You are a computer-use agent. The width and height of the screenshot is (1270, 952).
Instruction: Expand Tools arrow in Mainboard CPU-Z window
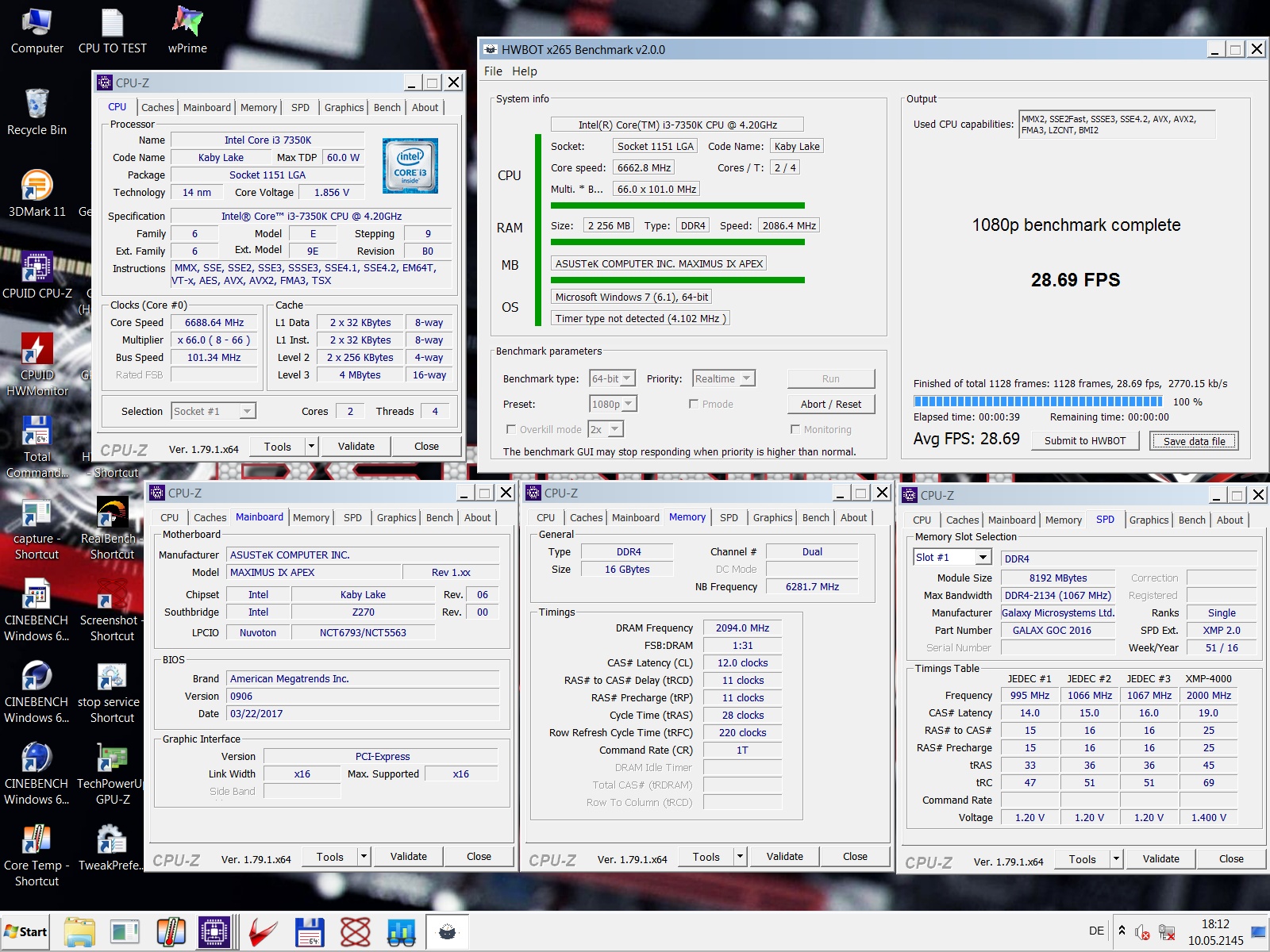[364, 856]
